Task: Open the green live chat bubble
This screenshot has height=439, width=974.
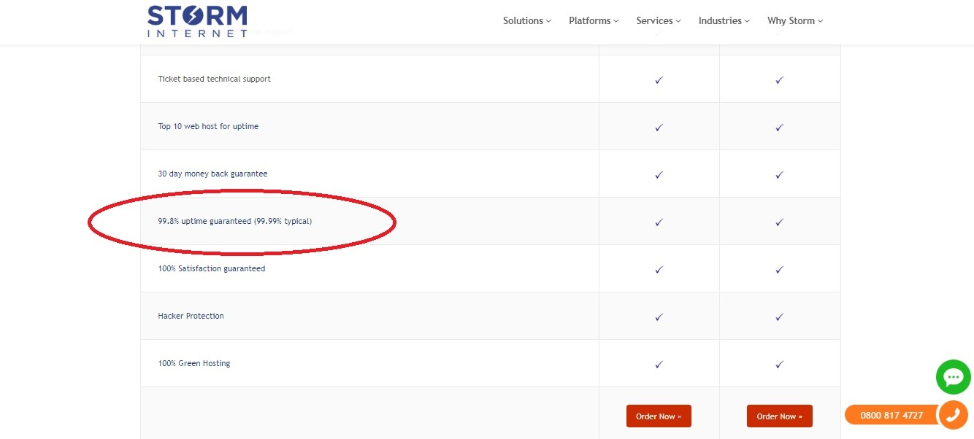Action: tap(953, 377)
